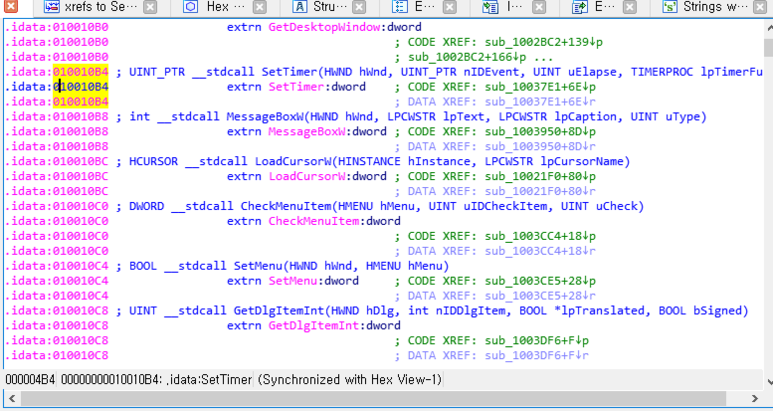Switch to the Stru… (Structures) tab
This screenshot has width=773, height=411.
[330, 7]
